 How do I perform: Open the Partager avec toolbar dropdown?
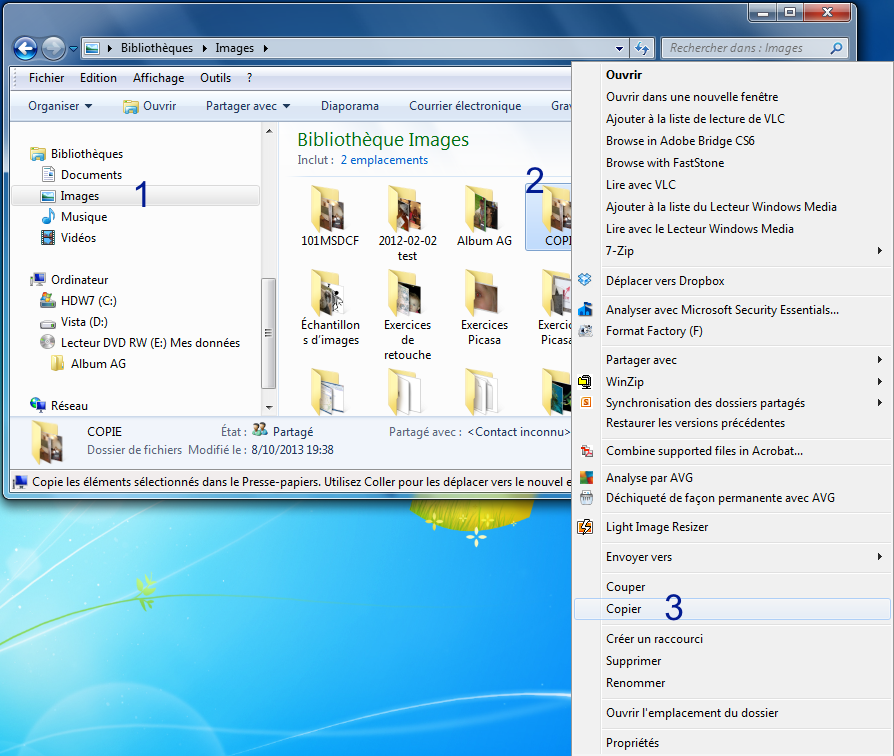tap(248, 106)
